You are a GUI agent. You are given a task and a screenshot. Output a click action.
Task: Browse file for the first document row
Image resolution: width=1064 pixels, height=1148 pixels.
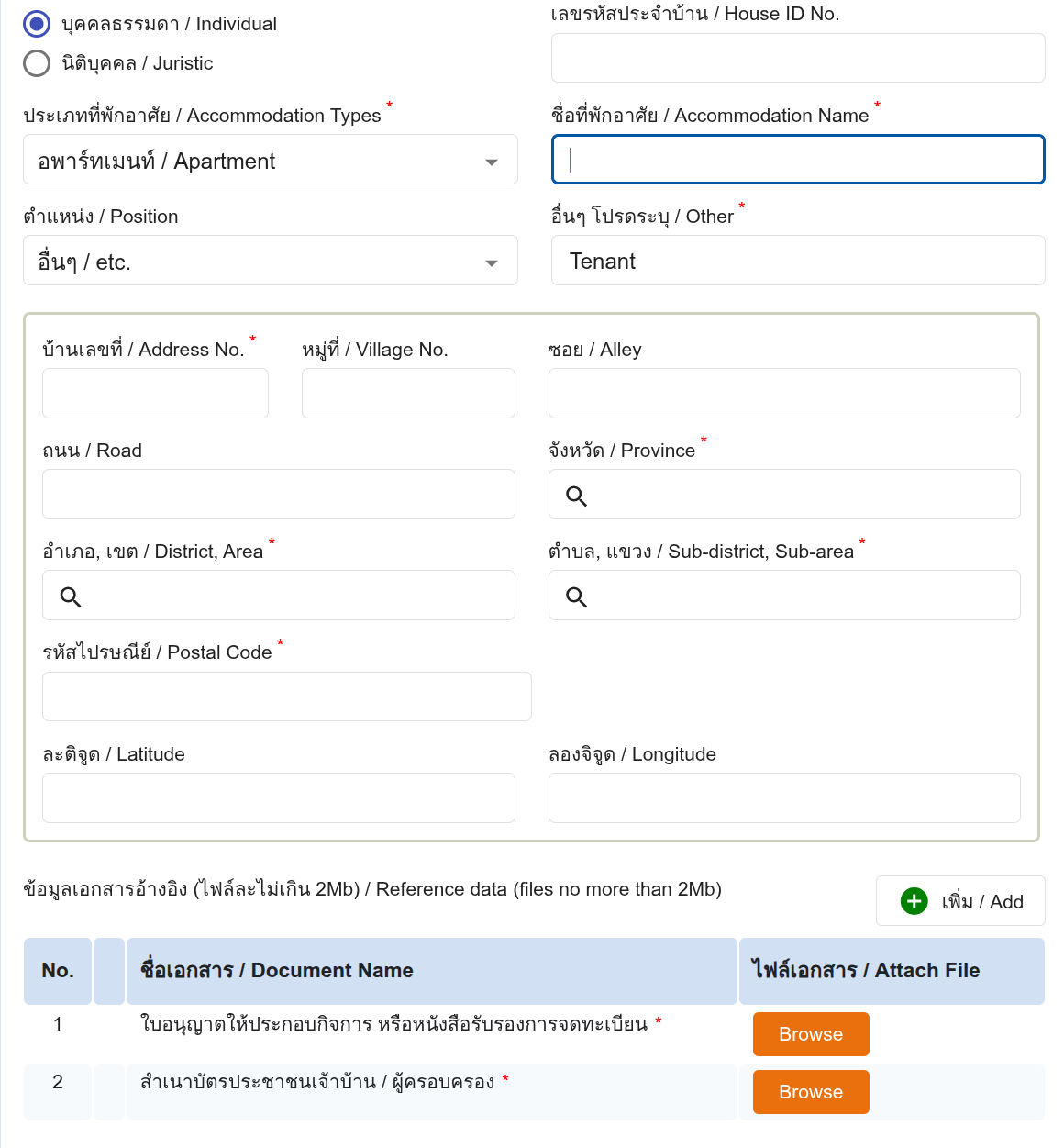pos(810,1034)
